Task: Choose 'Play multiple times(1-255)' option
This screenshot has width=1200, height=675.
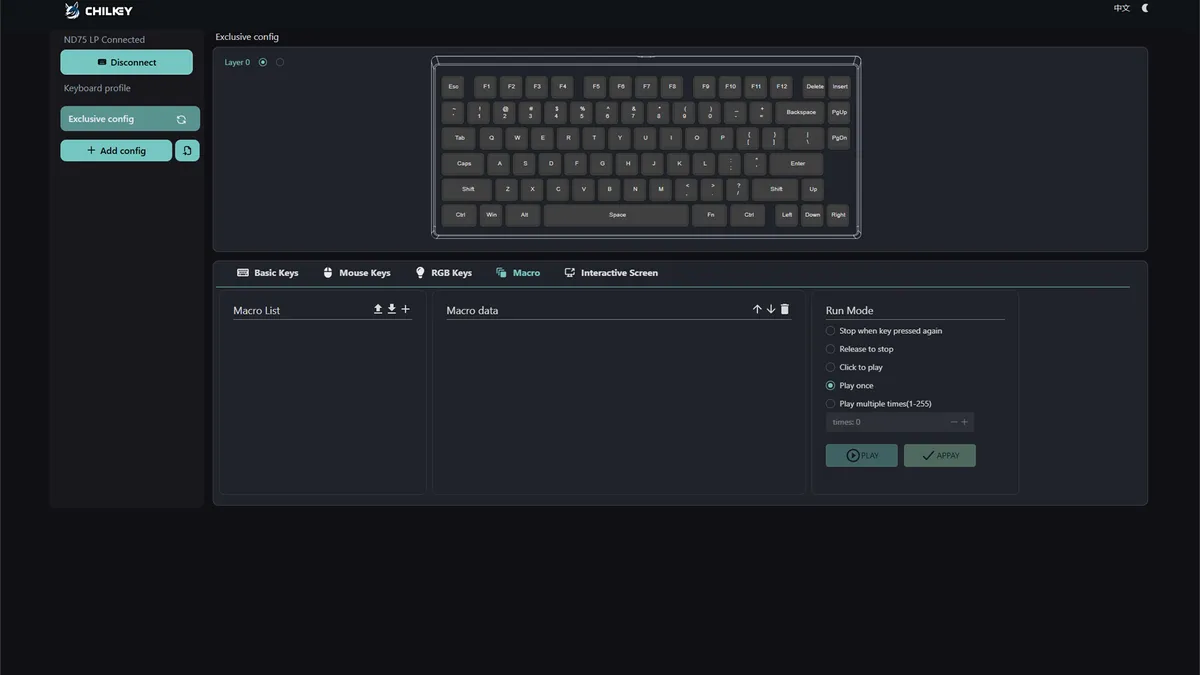Action: [830, 404]
